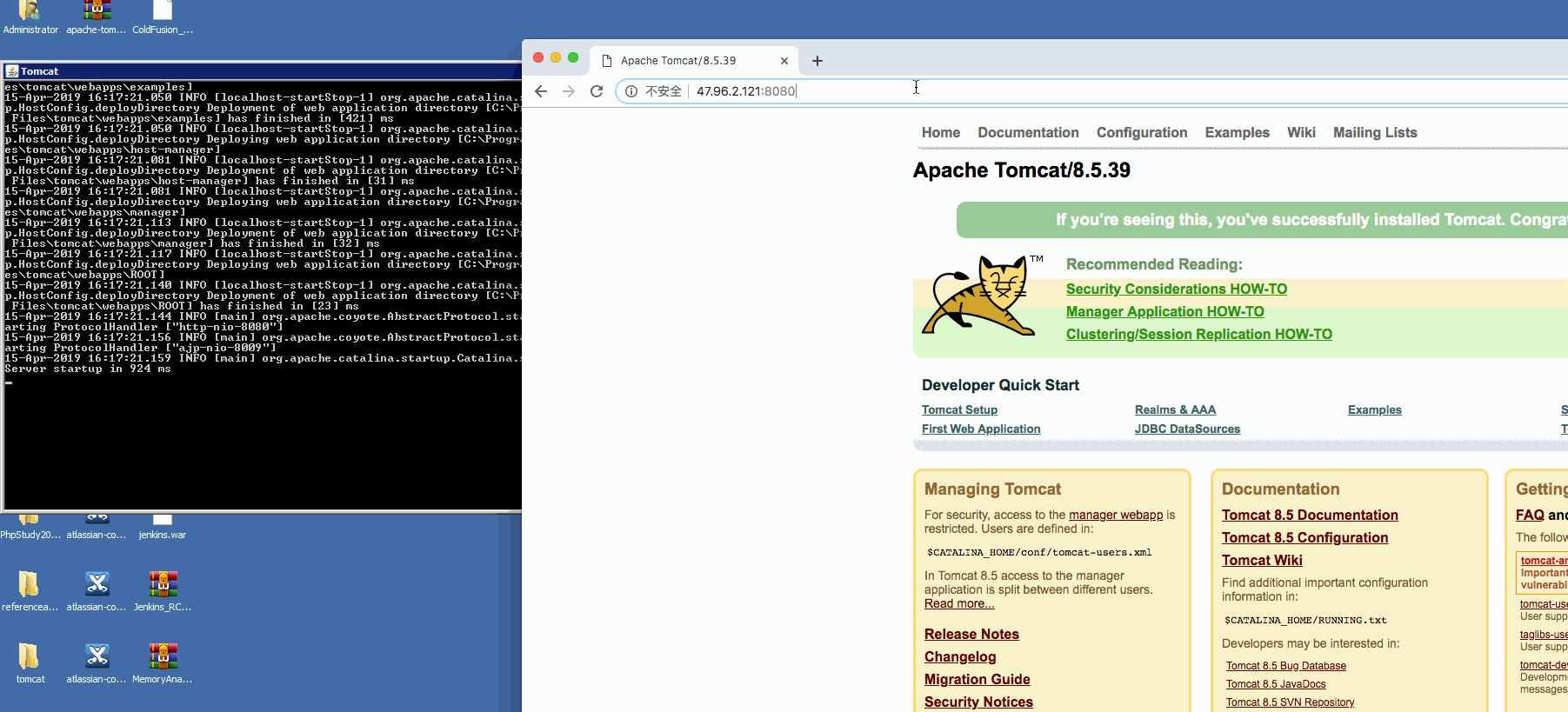
Task: Open the Wiki nav item
Action: point(1301,132)
